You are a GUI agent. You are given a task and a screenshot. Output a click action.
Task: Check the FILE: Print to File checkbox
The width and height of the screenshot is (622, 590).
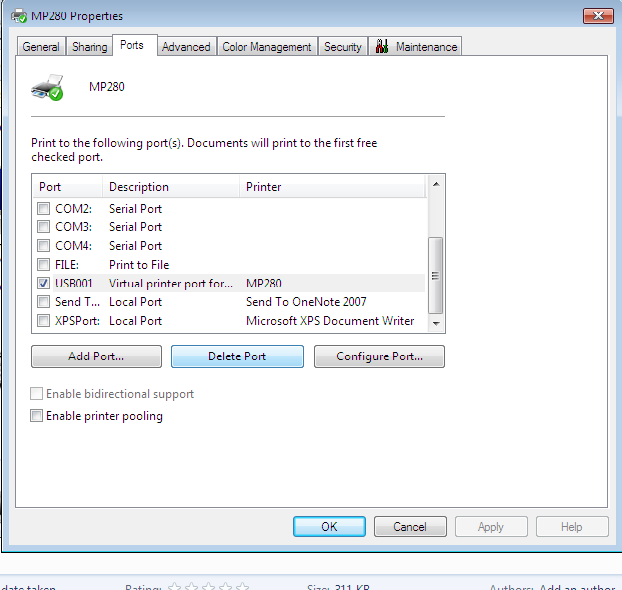[x=43, y=265]
